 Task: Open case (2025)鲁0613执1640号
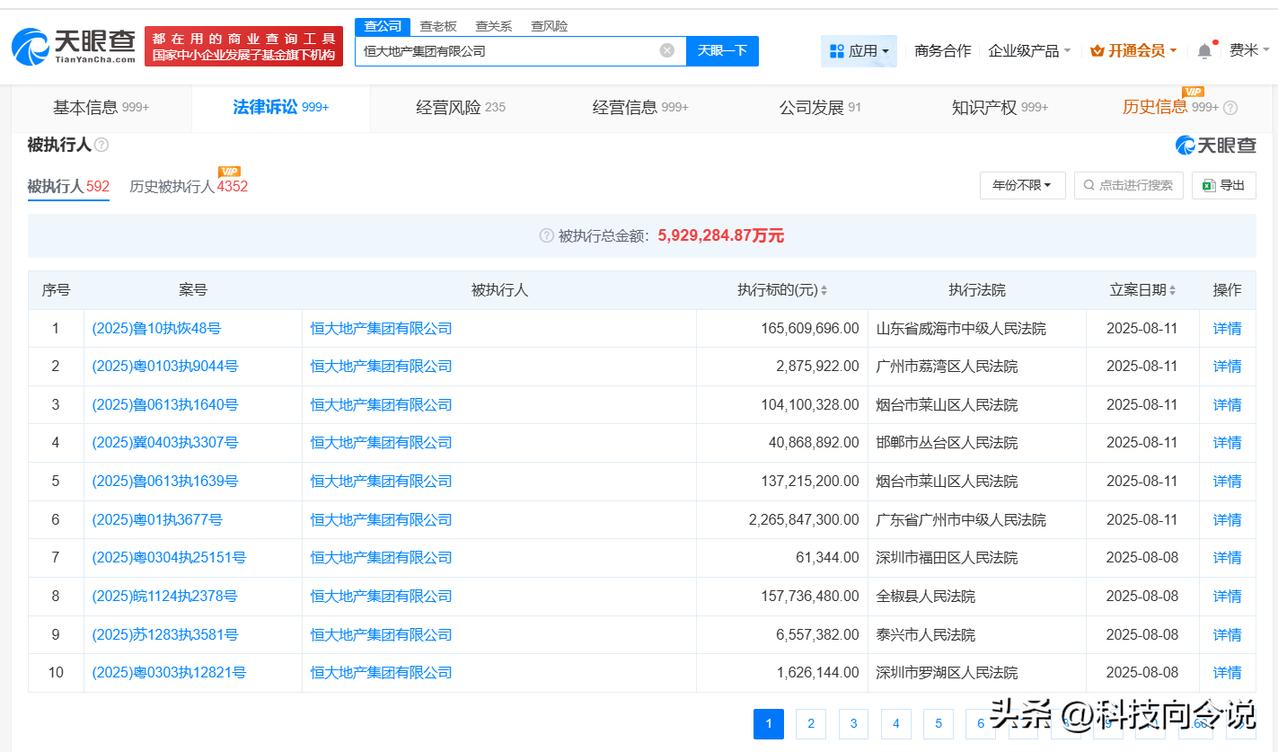pyautogui.click(x=165, y=405)
